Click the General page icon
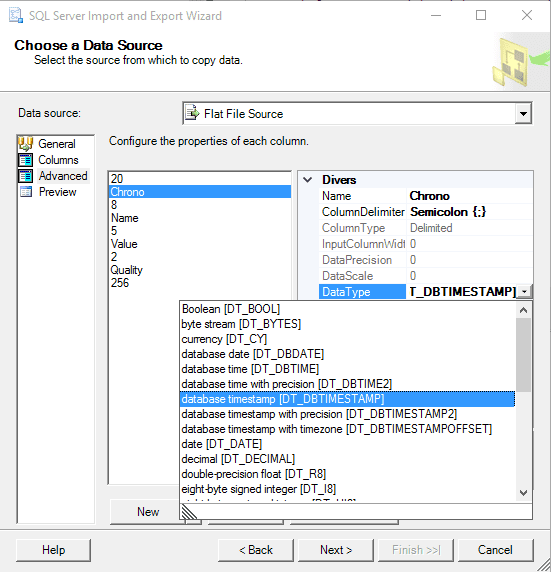This screenshot has width=551, height=572. [x=26, y=144]
